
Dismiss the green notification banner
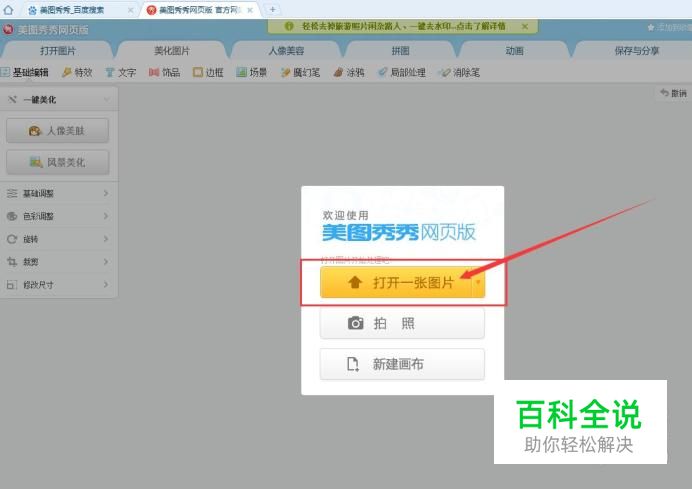click(525, 26)
